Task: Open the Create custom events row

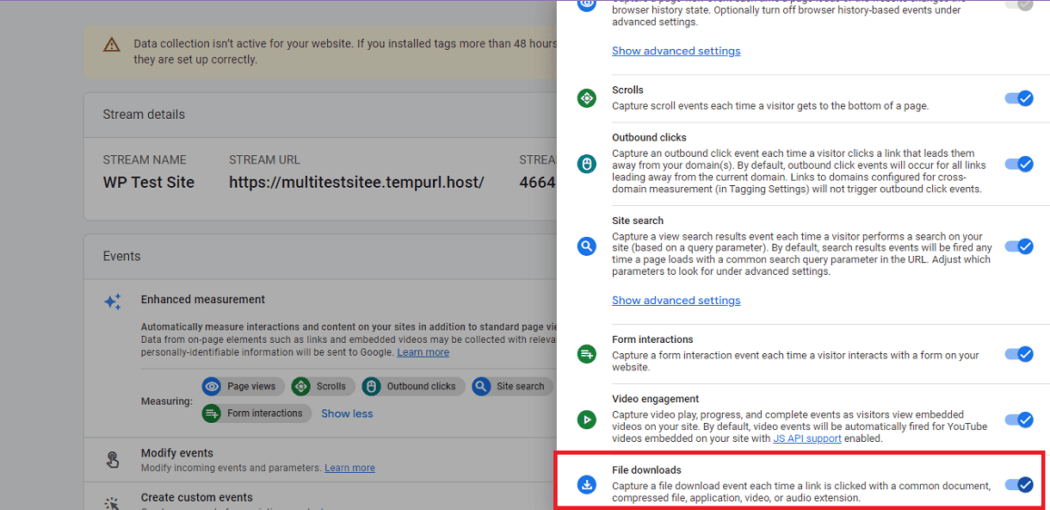Action: 320,499
